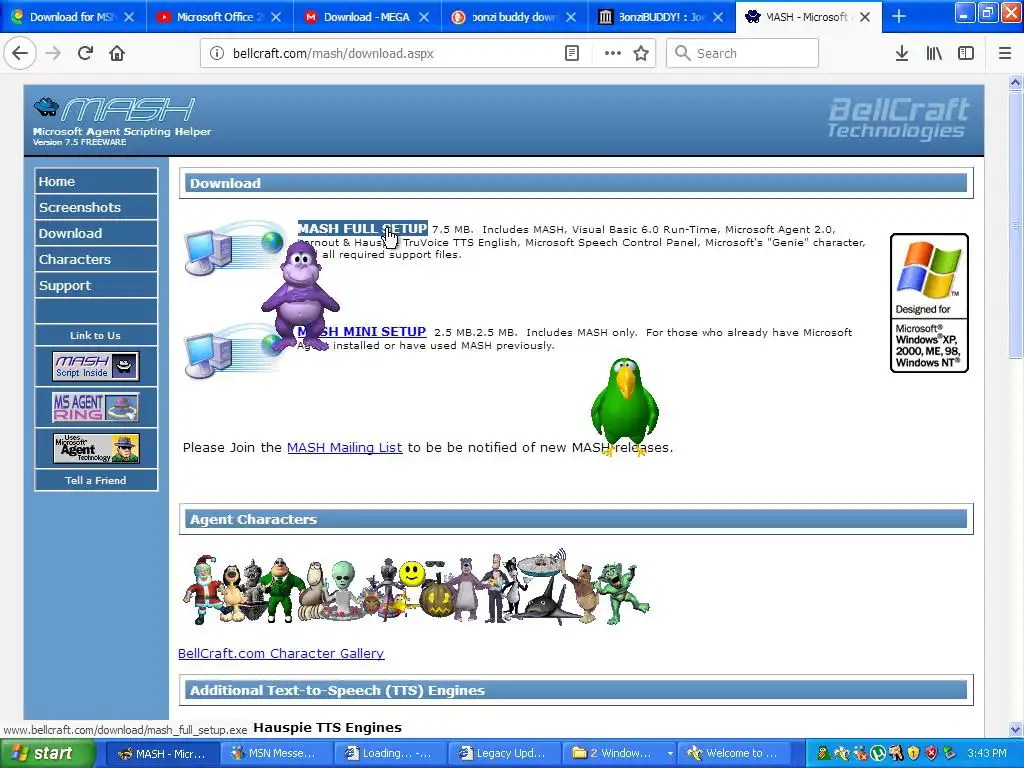Image resolution: width=1024 pixels, height=768 pixels.
Task: Switch to BonziBUDDY archive tab
Action: 661,17
